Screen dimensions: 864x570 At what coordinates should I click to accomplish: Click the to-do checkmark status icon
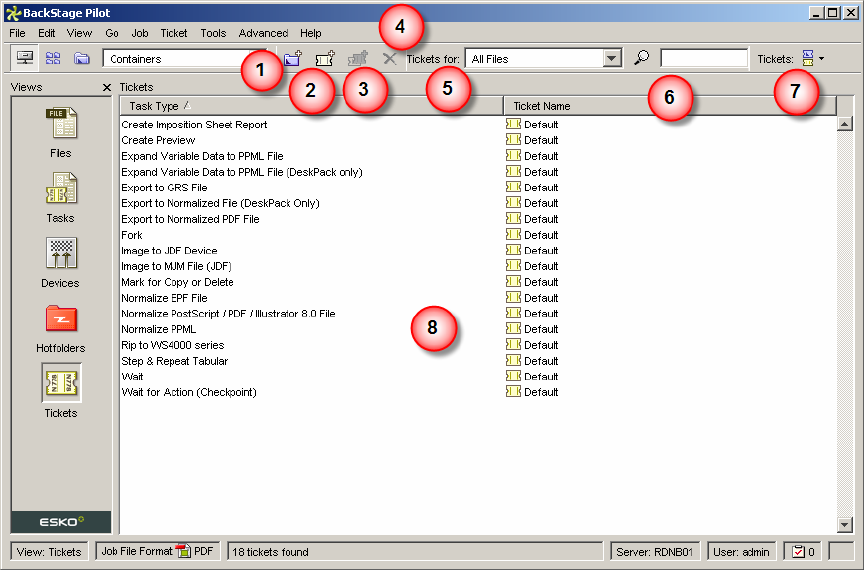pos(798,551)
